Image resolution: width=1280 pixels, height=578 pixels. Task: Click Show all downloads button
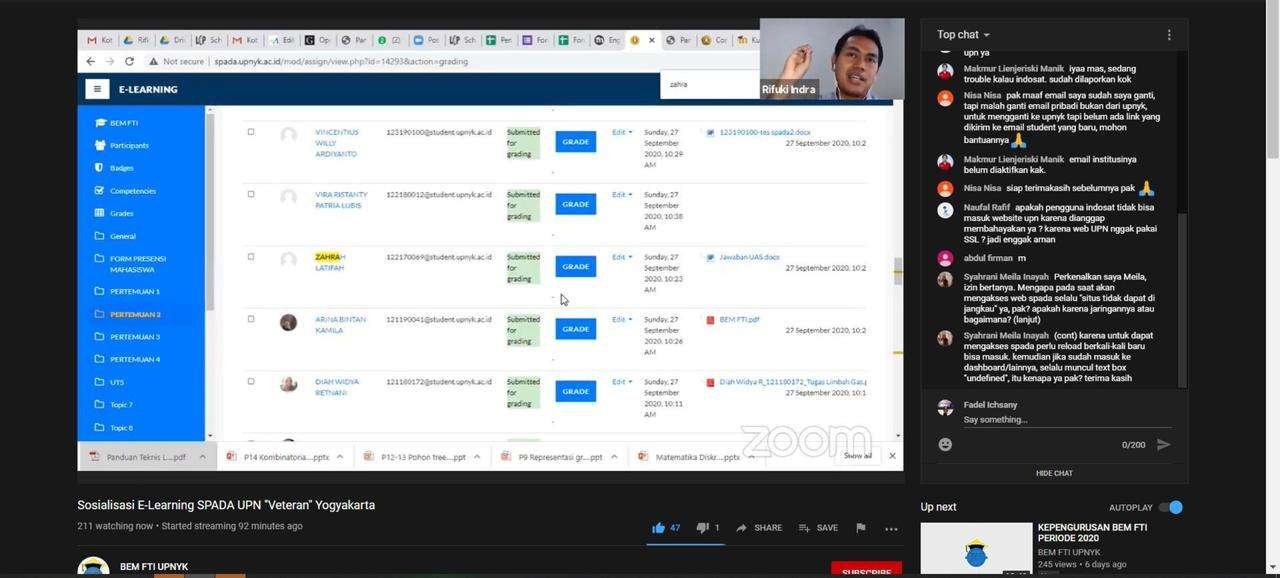point(858,456)
